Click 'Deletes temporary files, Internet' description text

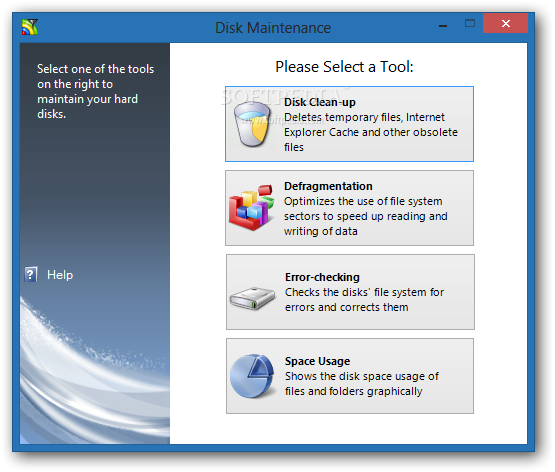click(364, 117)
